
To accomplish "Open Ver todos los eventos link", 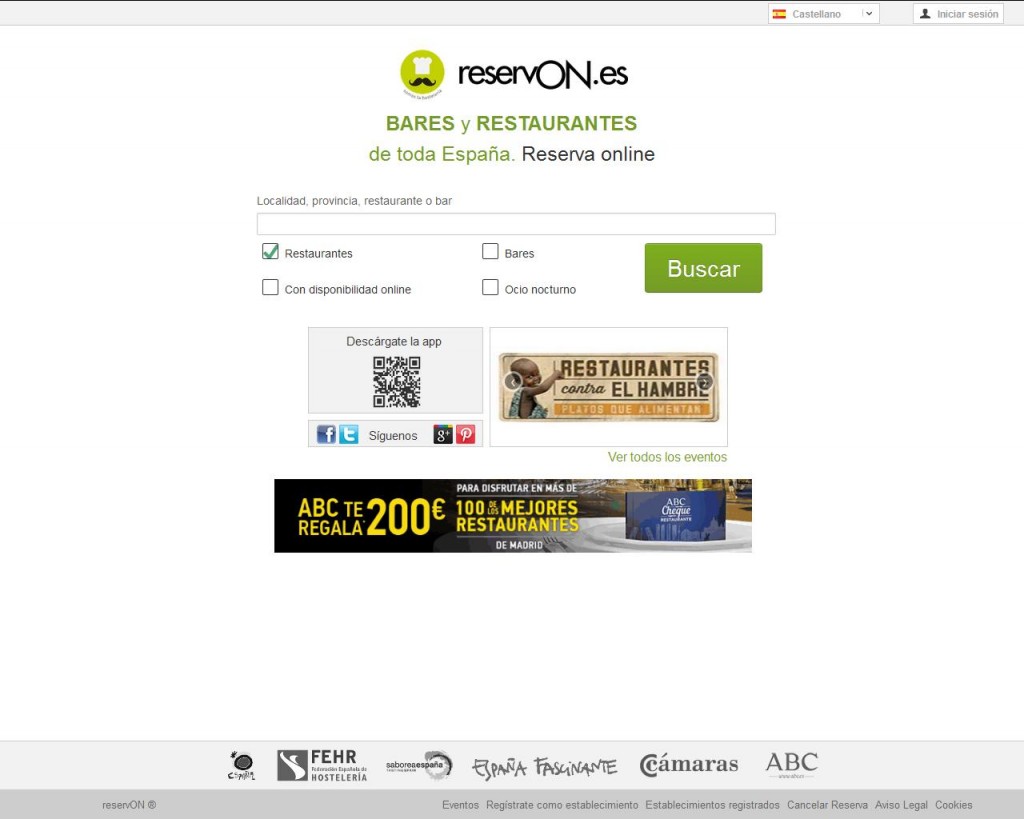I will pyautogui.click(x=667, y=457).
